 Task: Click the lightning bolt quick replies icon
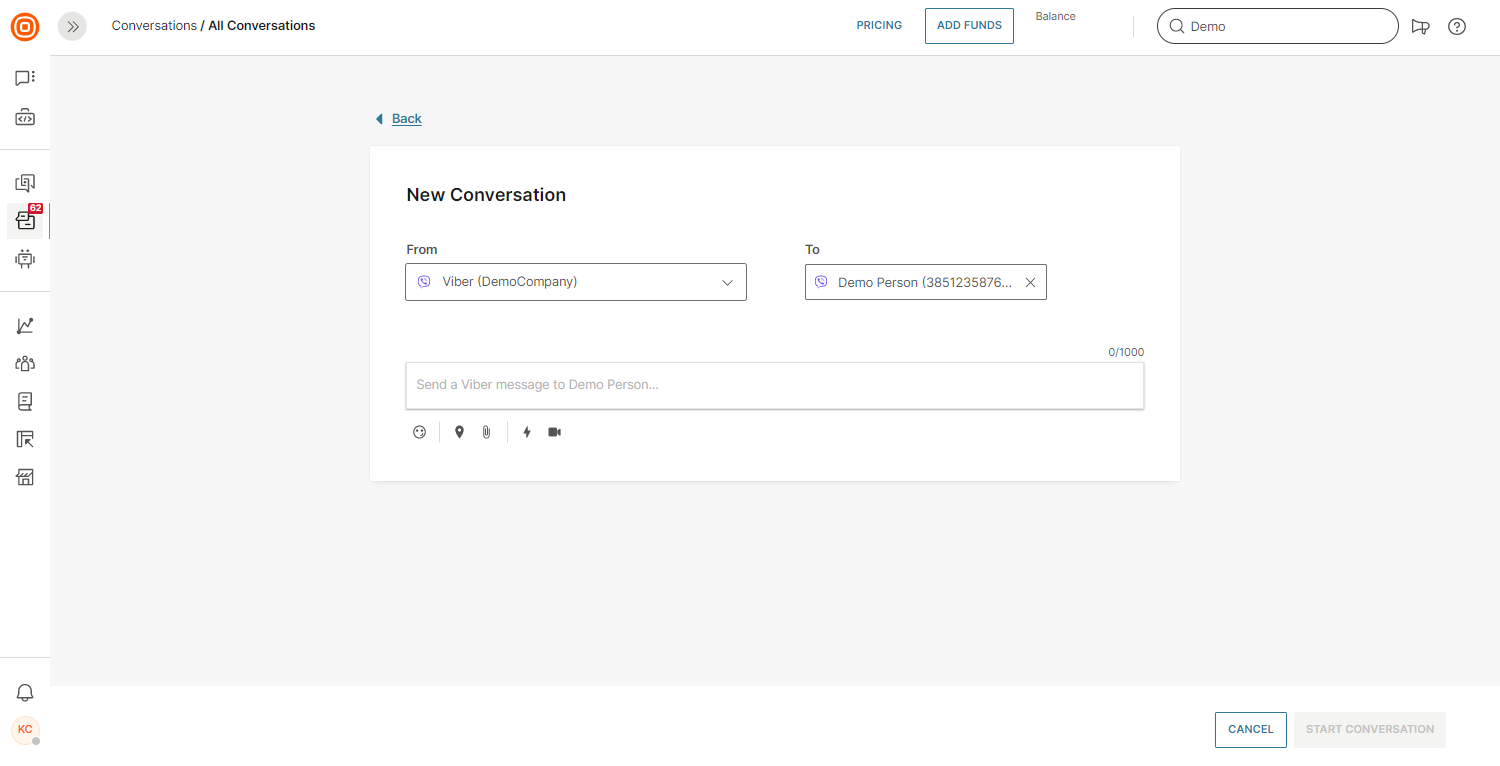click(x=527, y=432)
